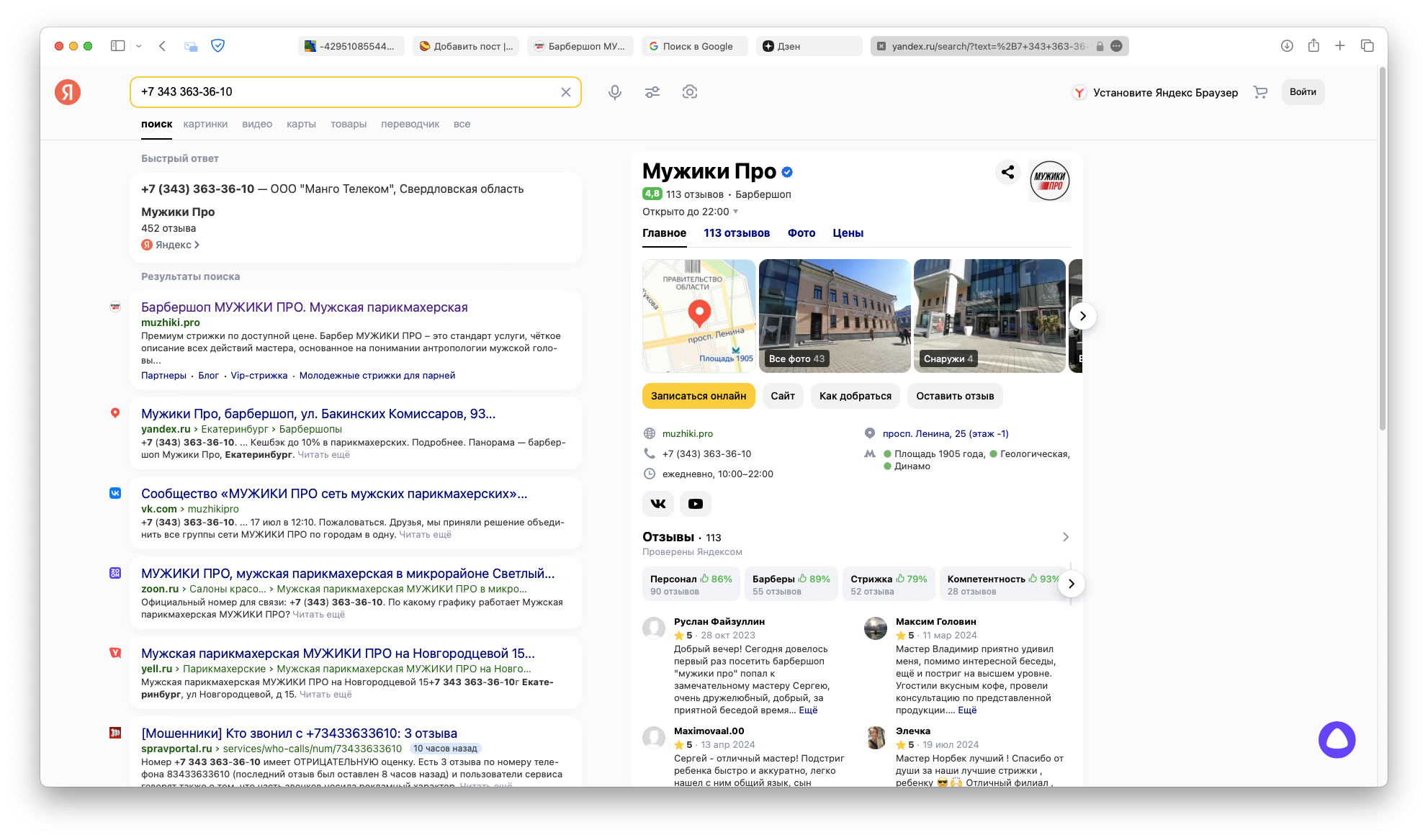
Task: Open the Барбершоп МУЖИКИ ПРО result title
Action: tap(305, 307)
